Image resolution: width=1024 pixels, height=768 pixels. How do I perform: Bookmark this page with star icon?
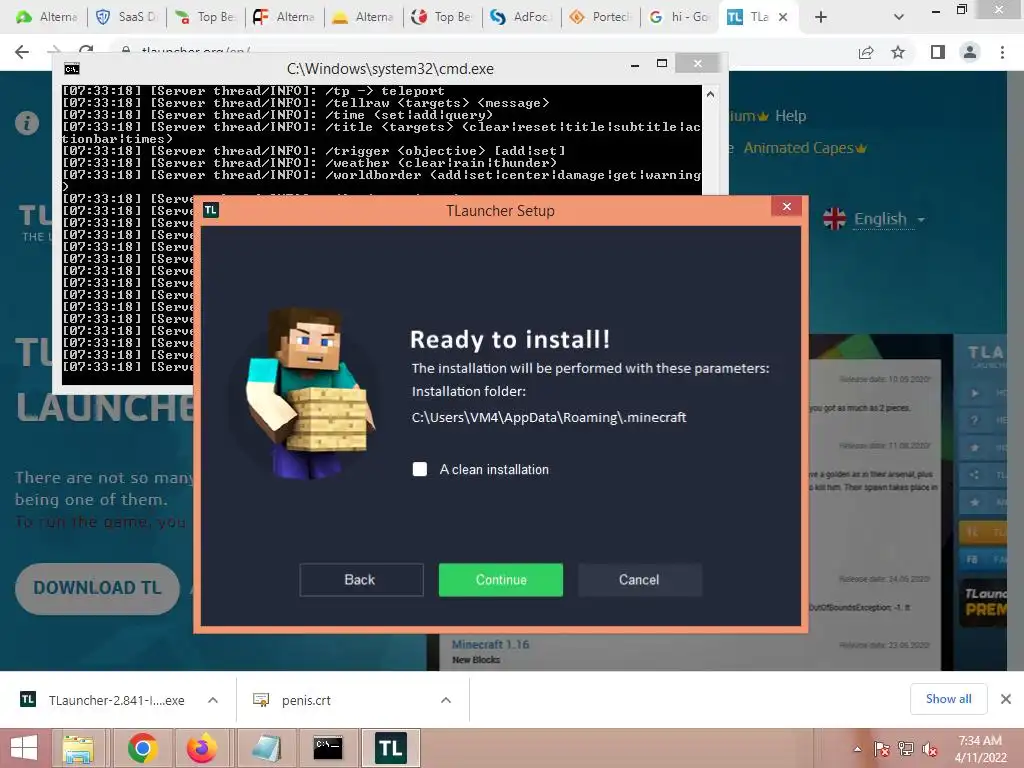899,52
